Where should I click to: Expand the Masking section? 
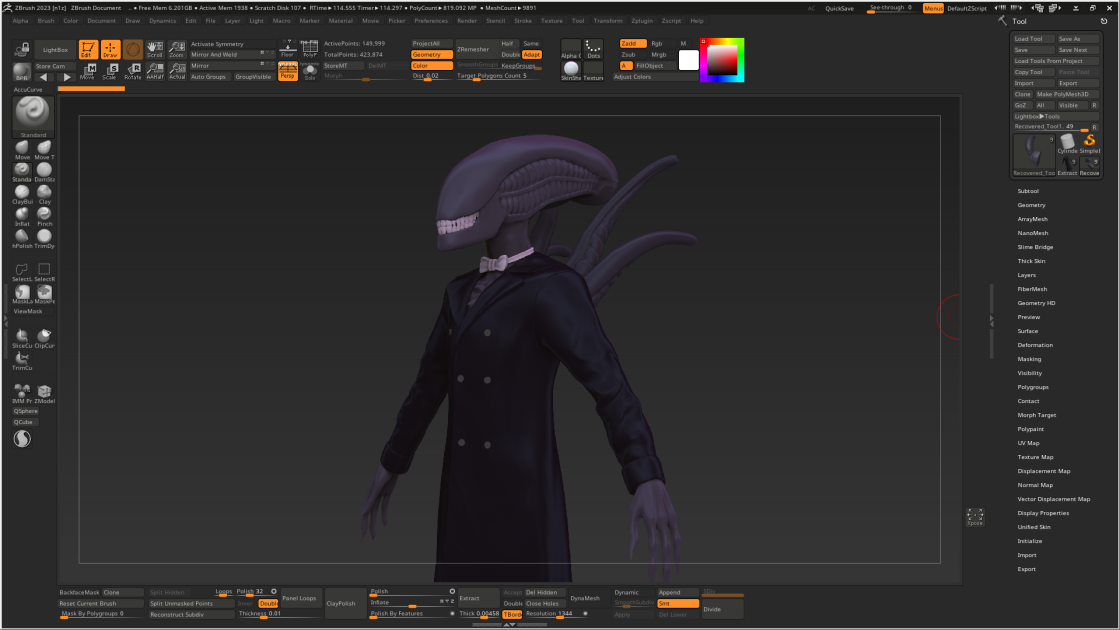point(1029,359)
